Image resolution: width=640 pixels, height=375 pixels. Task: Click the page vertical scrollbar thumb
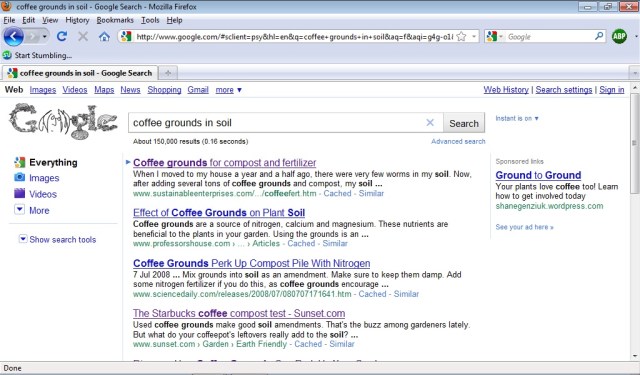(x=635, y=143)
